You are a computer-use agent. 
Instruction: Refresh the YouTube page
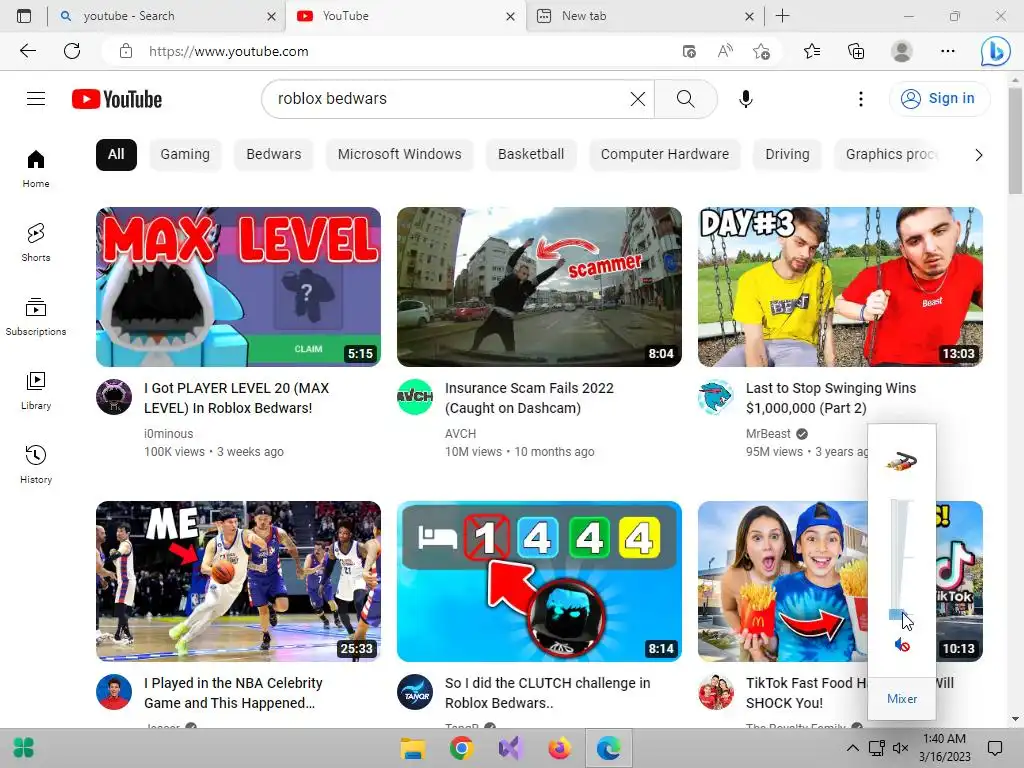[72, 51]
